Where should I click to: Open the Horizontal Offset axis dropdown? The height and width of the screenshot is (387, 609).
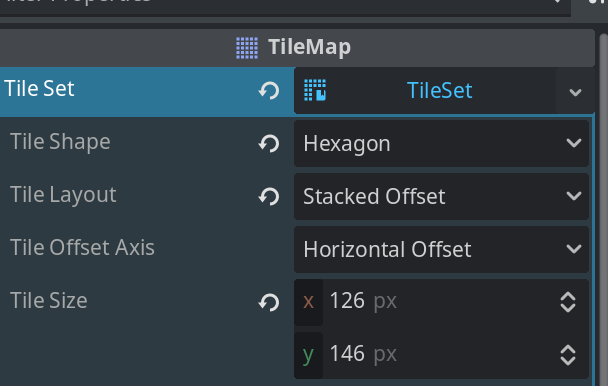[442, 249]
